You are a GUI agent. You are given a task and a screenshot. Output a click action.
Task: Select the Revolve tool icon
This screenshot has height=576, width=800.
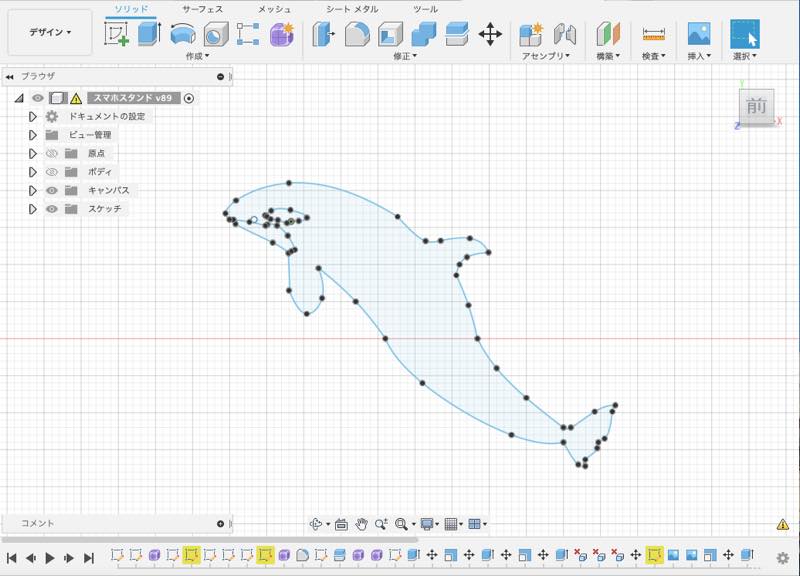tap(182, 34)
